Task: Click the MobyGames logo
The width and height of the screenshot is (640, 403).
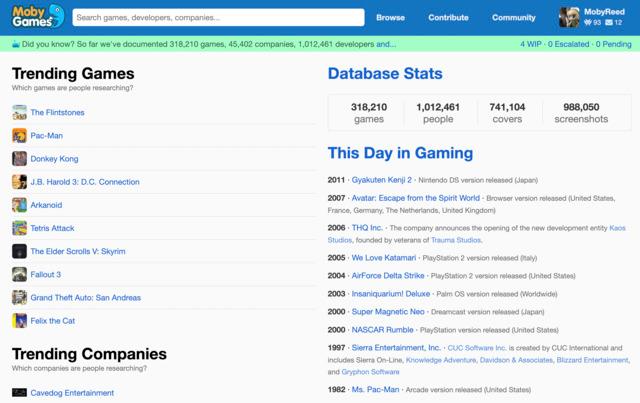Action: 35,17
